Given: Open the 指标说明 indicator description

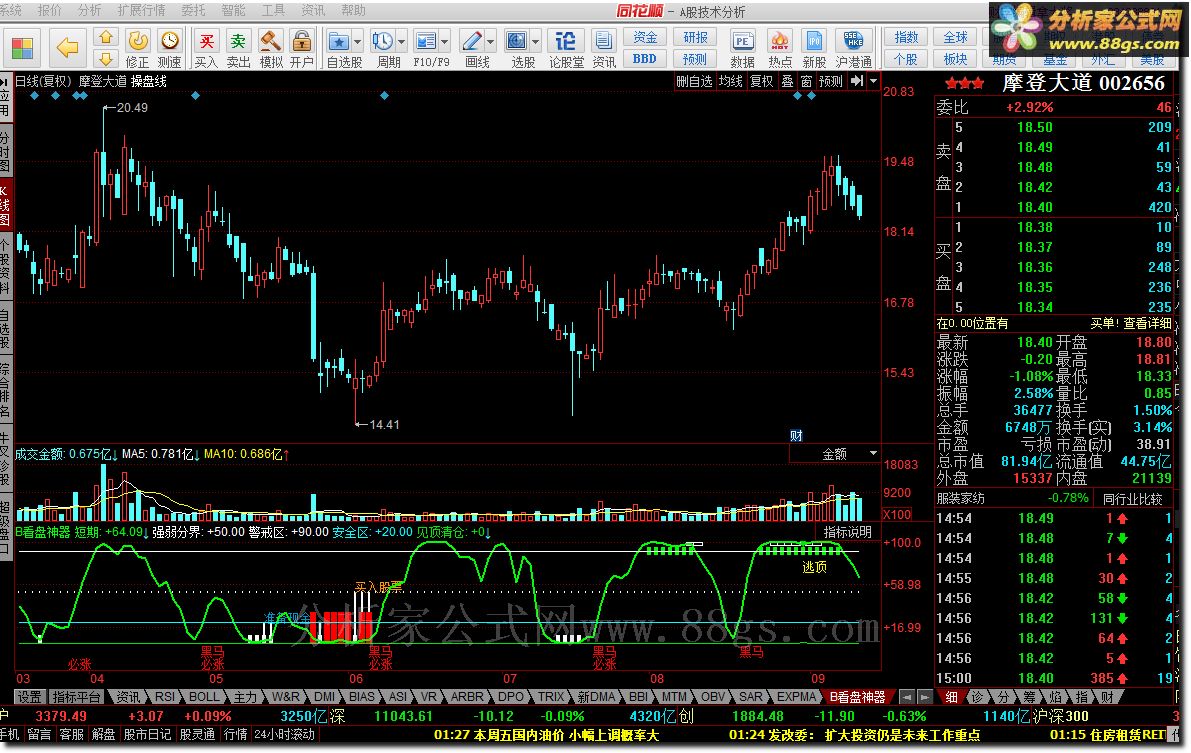Looking at the screenshot, I should point(848,532).
